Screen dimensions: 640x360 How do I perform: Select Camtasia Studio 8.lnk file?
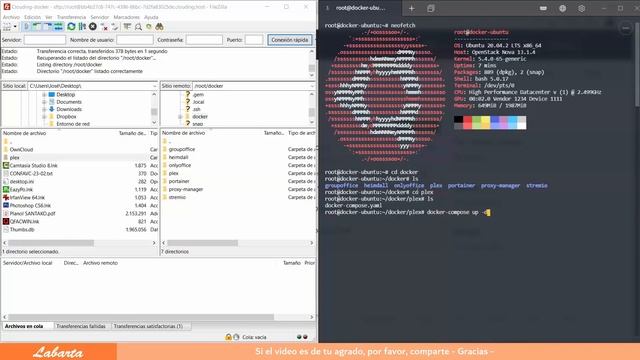tap(33, 165)
